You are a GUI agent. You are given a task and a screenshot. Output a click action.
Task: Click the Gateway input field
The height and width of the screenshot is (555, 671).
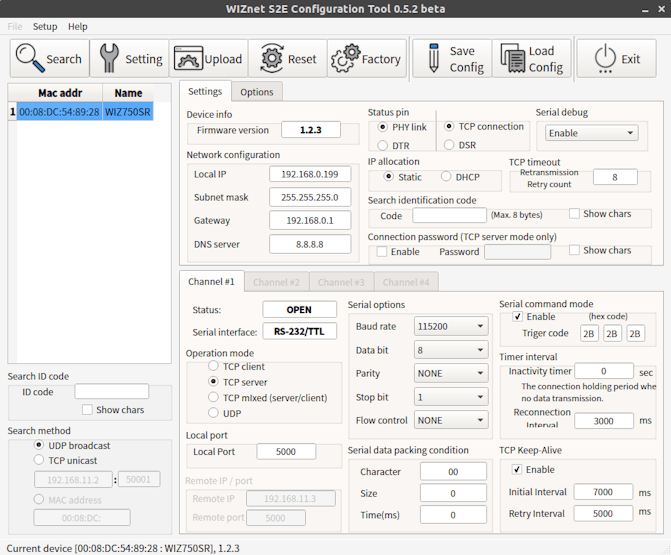click(310, 220)
